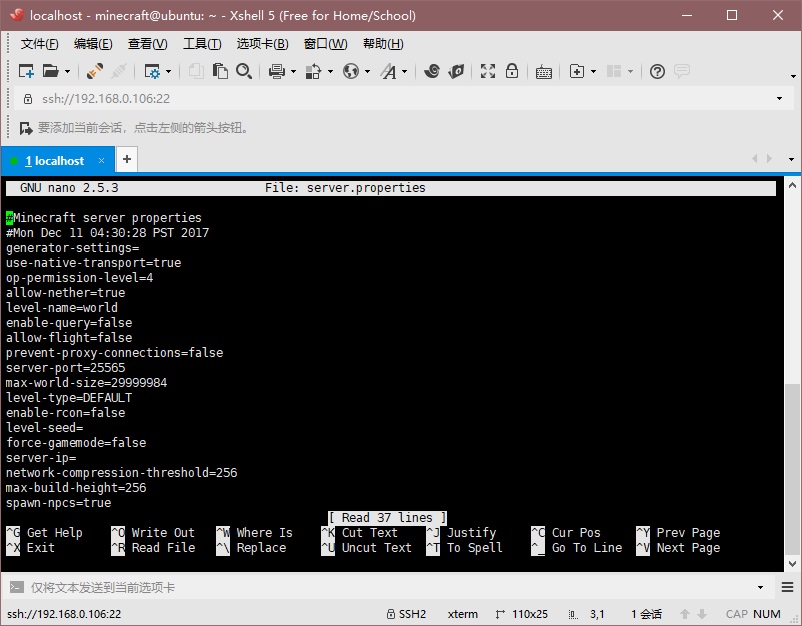
Task: Expand the dropdown beside the open folder icon
Action: tap(67, 72)
